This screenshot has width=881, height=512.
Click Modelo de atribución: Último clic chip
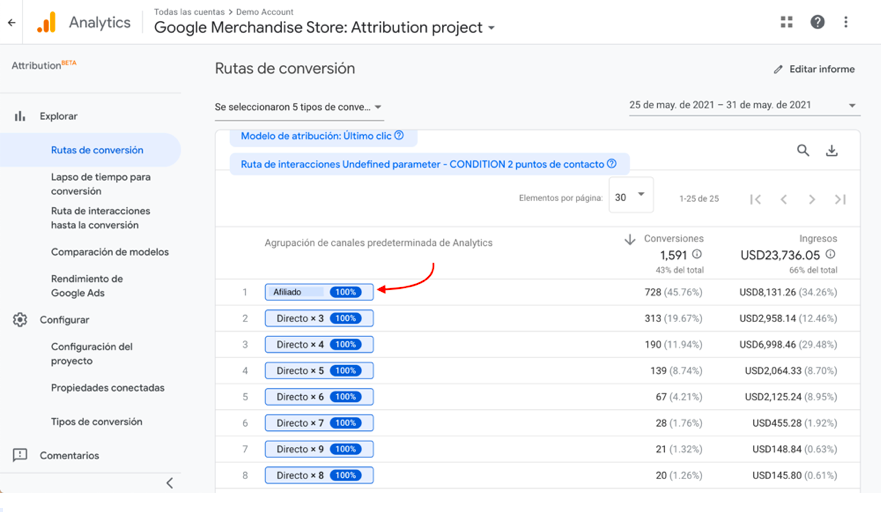[x=323, y=136]
